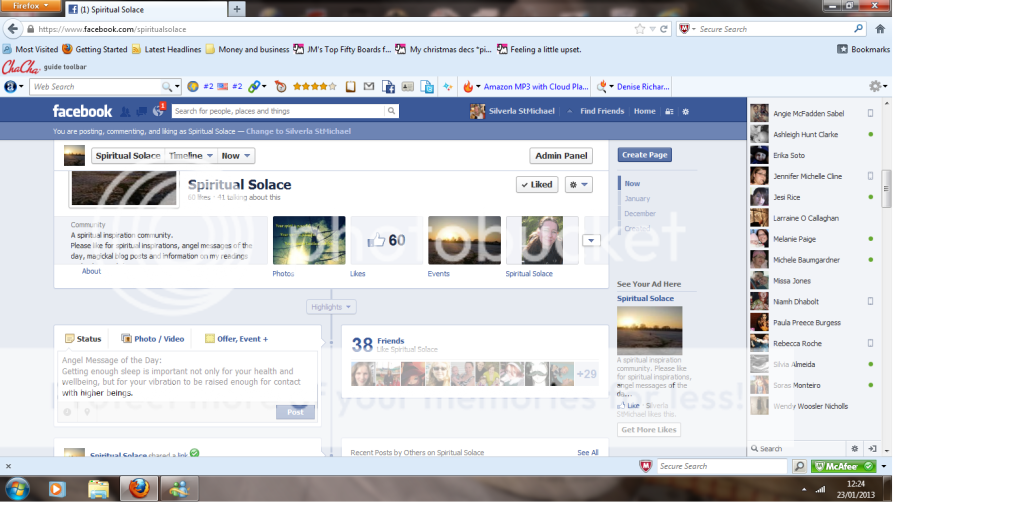Click McAfee shield icon in bottom bar
Screen dimensions: 1022x529
(x=645, y=466)
